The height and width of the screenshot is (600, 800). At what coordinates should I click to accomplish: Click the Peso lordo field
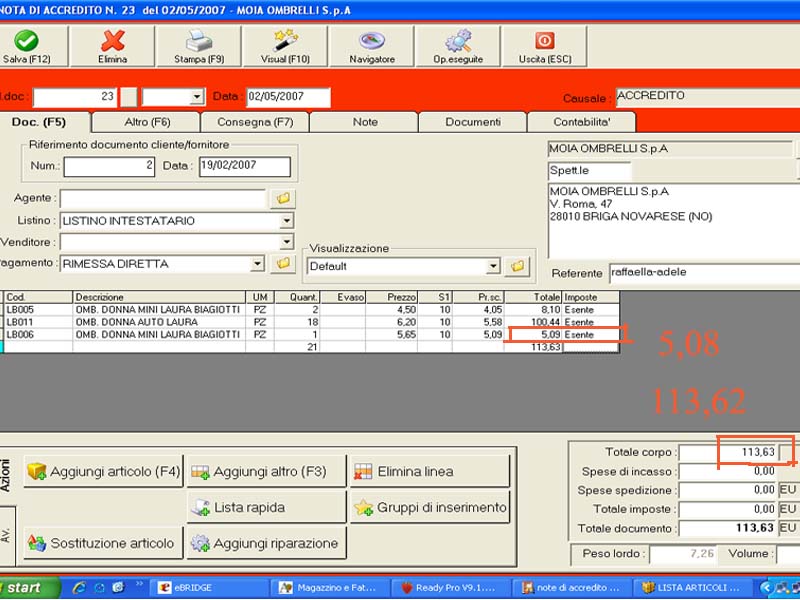(x=683, y=554)
